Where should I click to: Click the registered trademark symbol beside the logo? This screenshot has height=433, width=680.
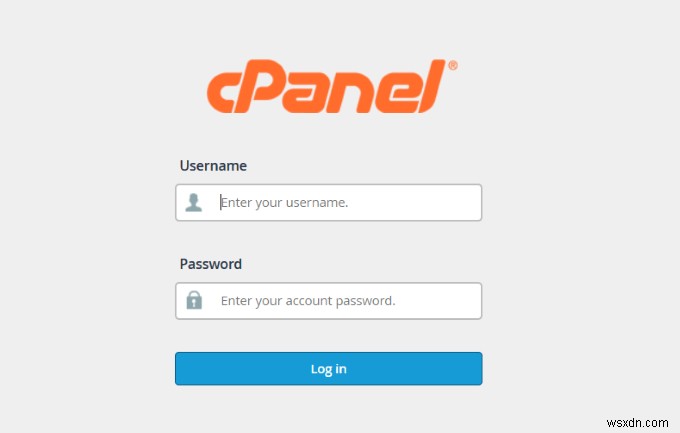(x=452, y=66)
